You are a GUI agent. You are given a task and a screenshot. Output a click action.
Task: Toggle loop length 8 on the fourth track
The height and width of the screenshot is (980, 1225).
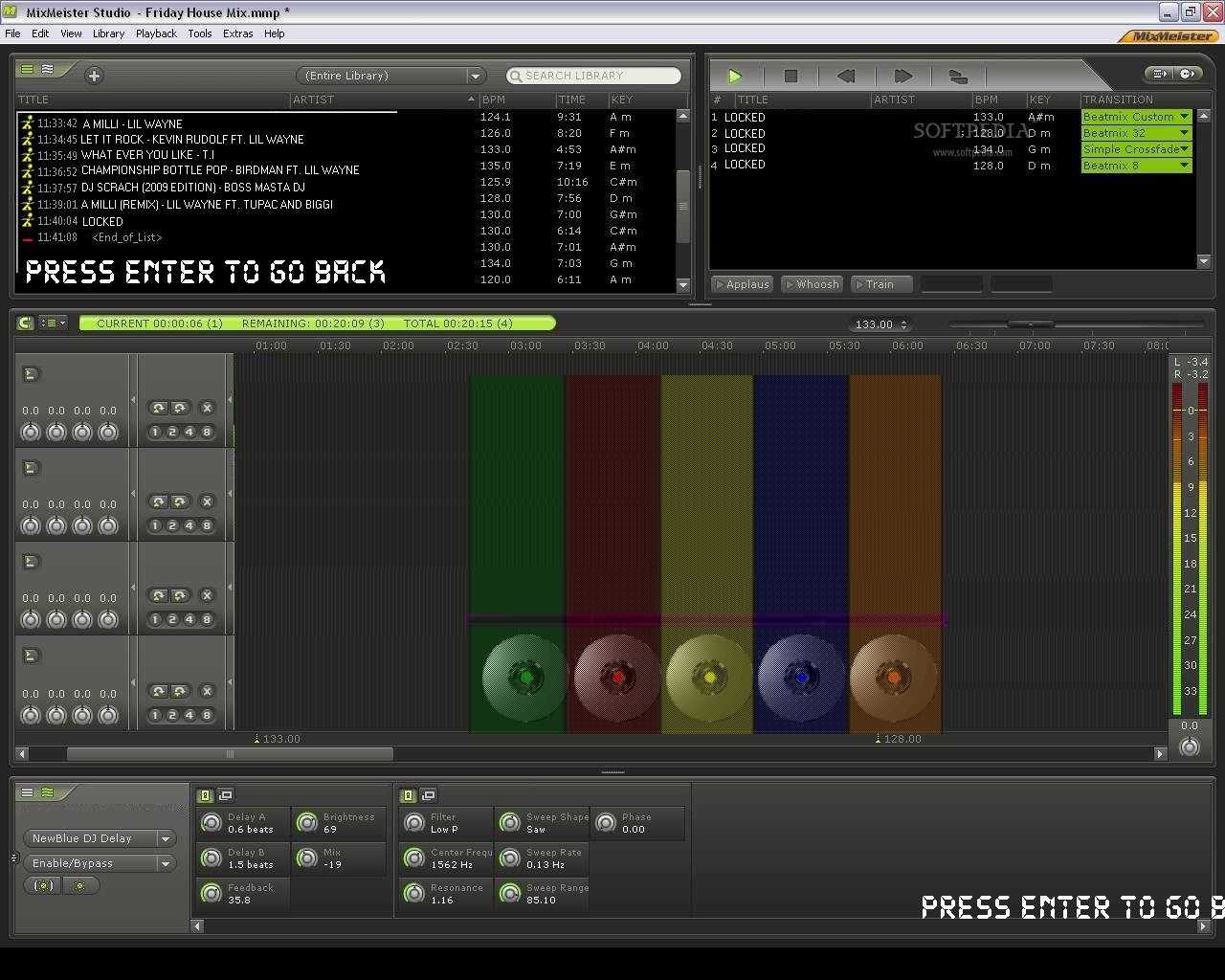tap(207, 715)
